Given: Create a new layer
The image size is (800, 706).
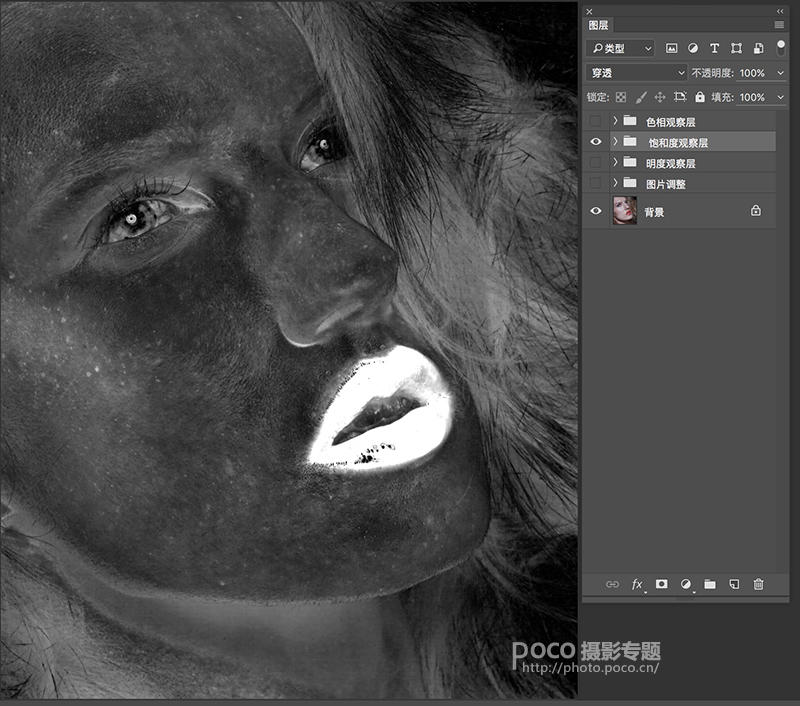Looking at the screenshot, I should [x=734, y=584].
